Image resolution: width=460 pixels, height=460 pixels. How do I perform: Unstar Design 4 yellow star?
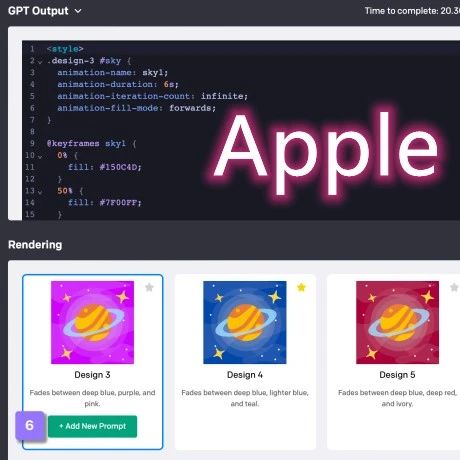click(301, 287)
